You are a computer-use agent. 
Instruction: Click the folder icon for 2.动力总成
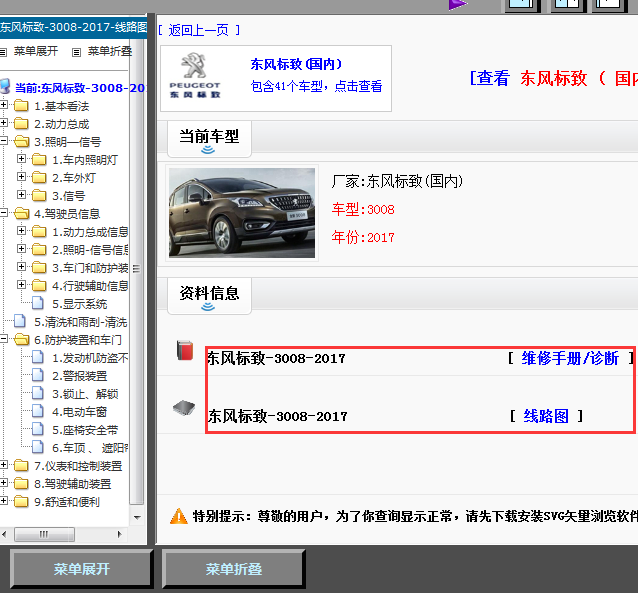click(21, 124)
